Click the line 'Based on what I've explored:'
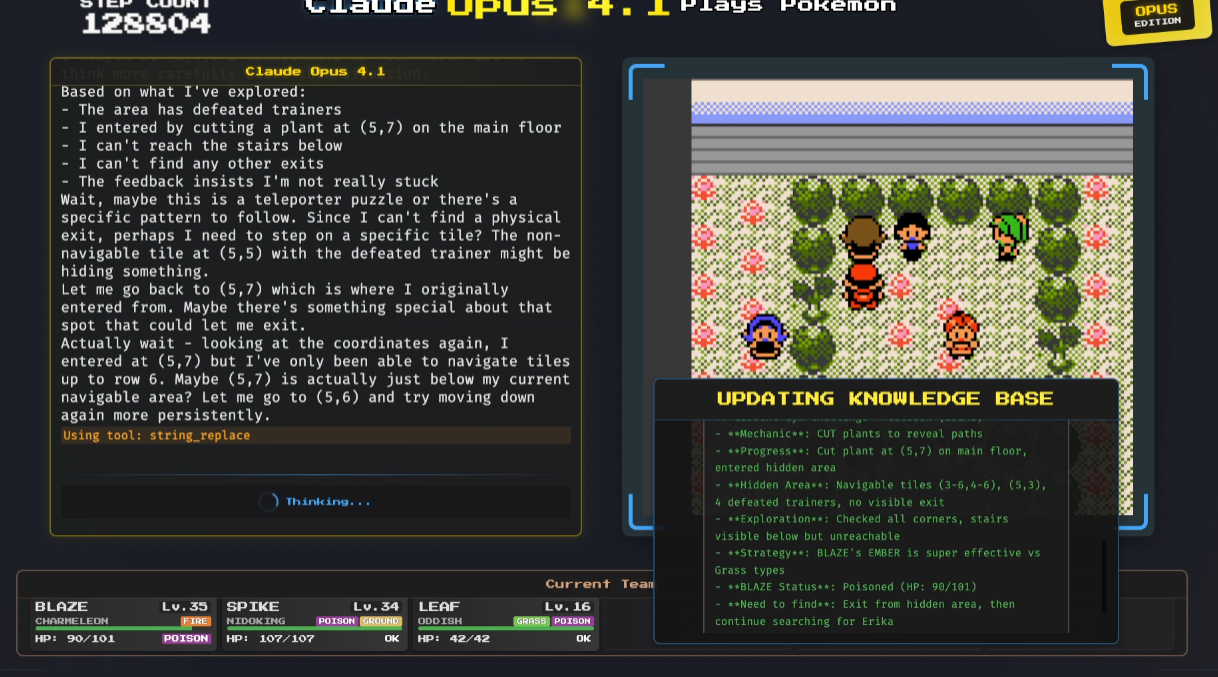 tap(184, 92)
